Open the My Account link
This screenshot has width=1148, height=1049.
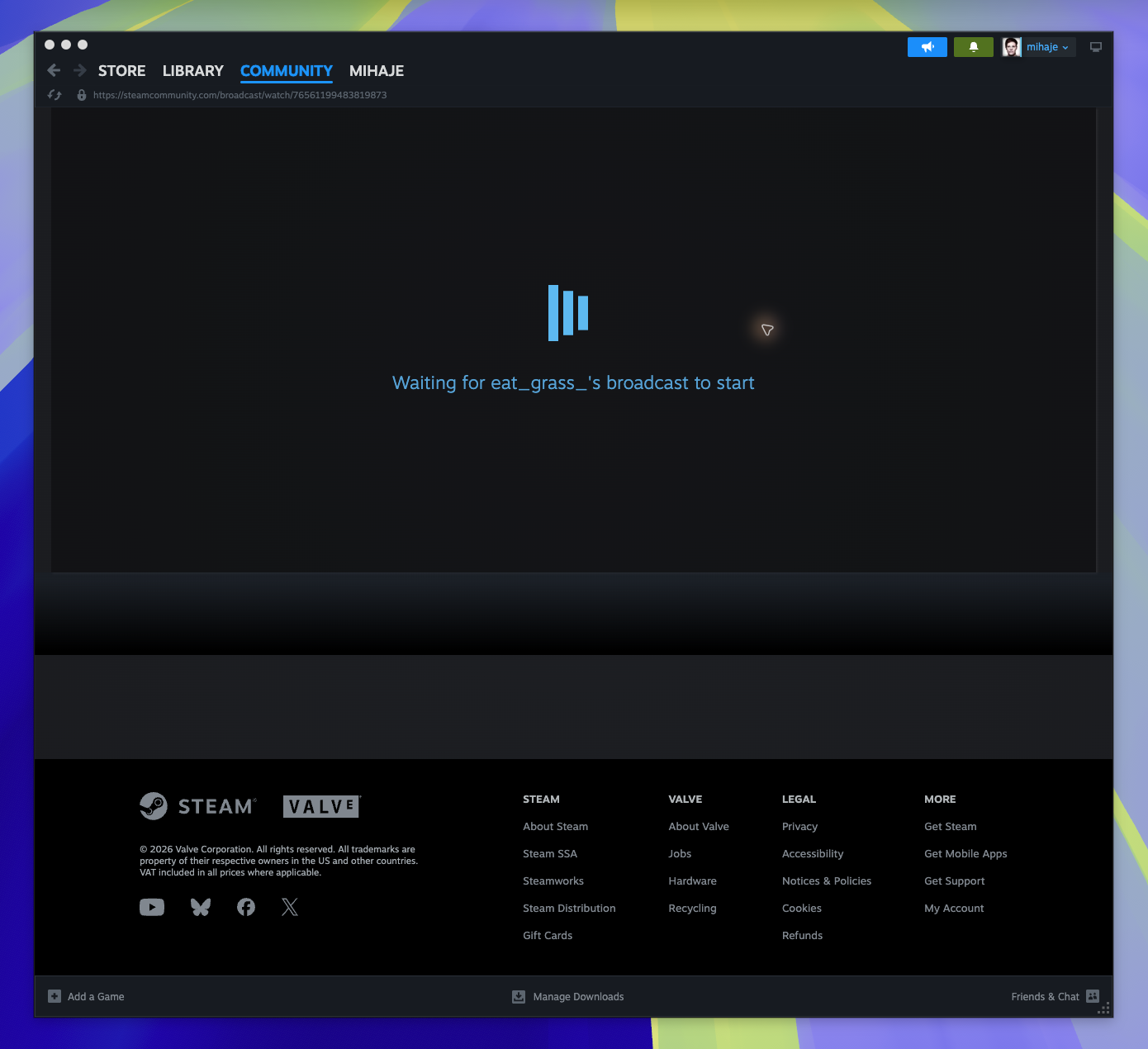[x=954, y=909]
